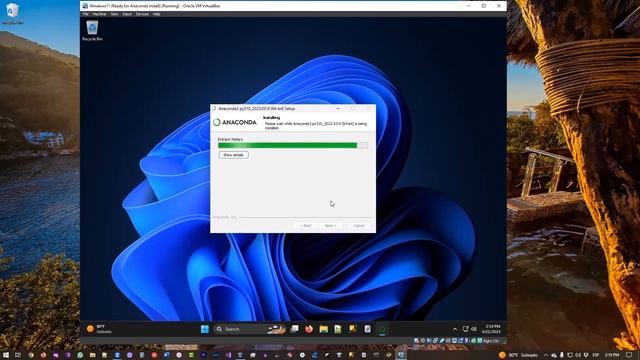Open the File menu in VirtualBox
The image size is (640, 360).
coord(86,14)
